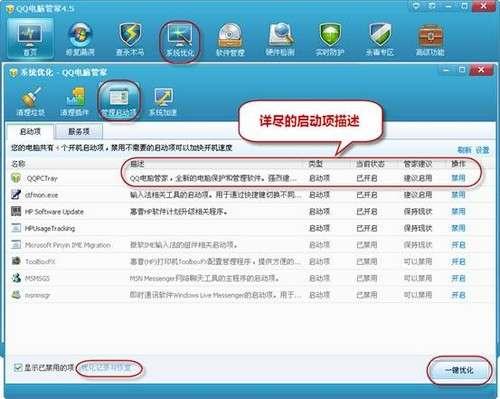The height and width of the screenshot is (399, 500).
Task: Open the toolbox icon in top toolbar
Action: pos(430,38)
